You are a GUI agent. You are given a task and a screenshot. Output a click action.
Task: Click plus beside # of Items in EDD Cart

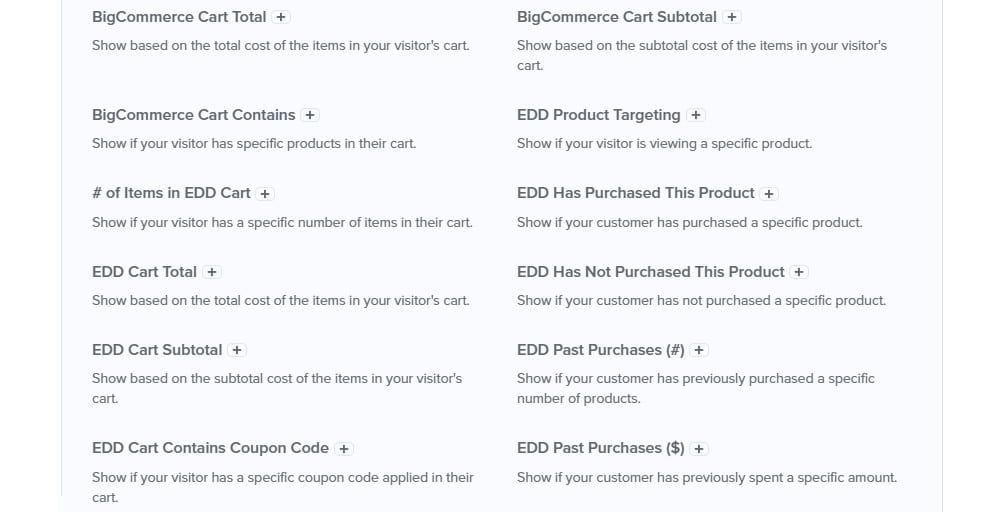point(265,194)
